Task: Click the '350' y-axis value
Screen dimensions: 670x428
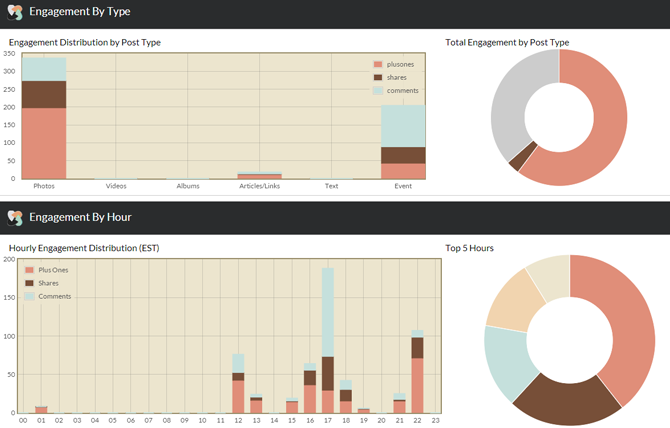Action: pyautogui.click(x=9, y=53)
